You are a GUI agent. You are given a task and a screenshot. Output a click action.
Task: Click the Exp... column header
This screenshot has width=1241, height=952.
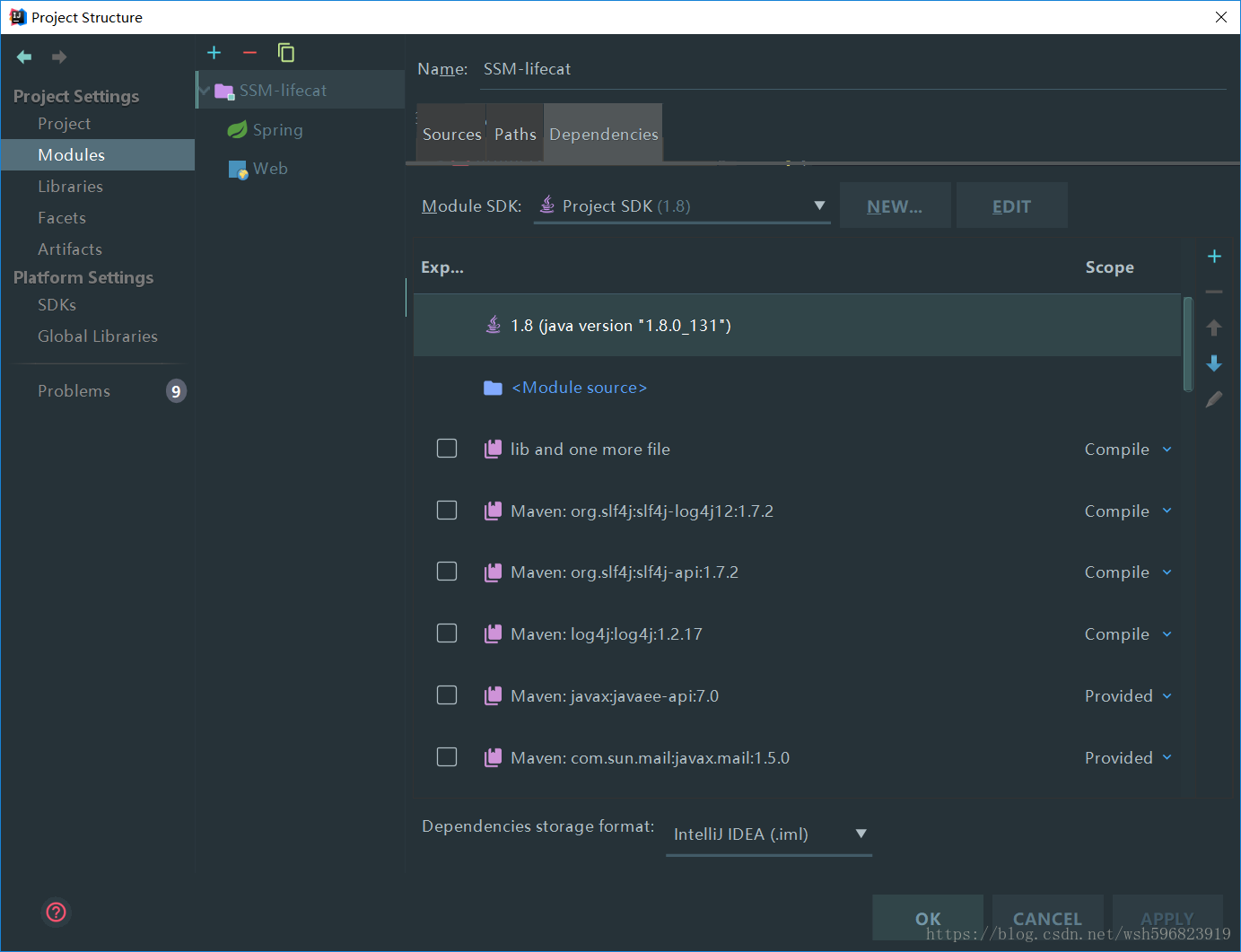pyautogui.click(x=442, y=267)
